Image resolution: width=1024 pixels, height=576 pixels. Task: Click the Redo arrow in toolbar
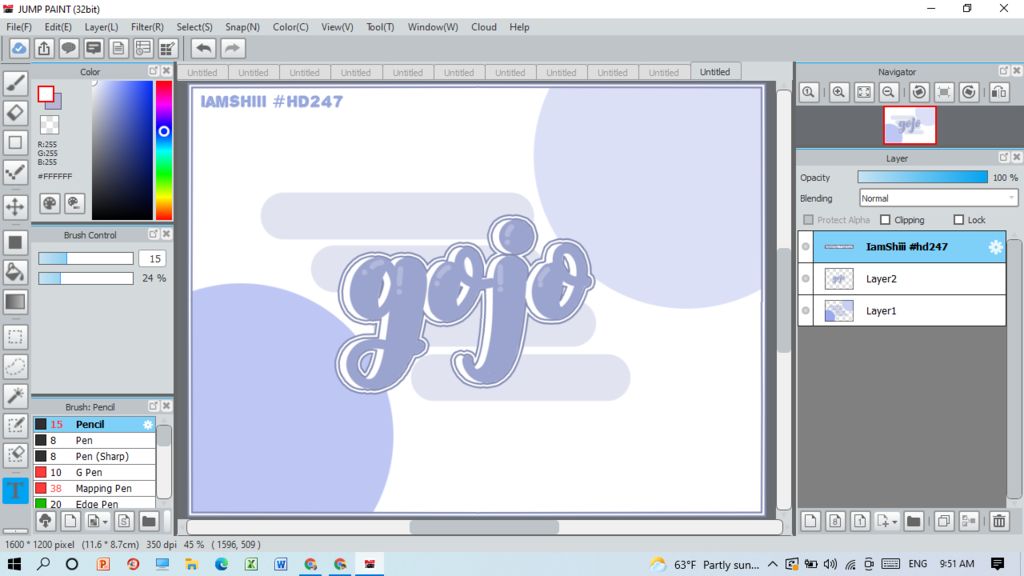pyautogui.click(x=232, y=48)
